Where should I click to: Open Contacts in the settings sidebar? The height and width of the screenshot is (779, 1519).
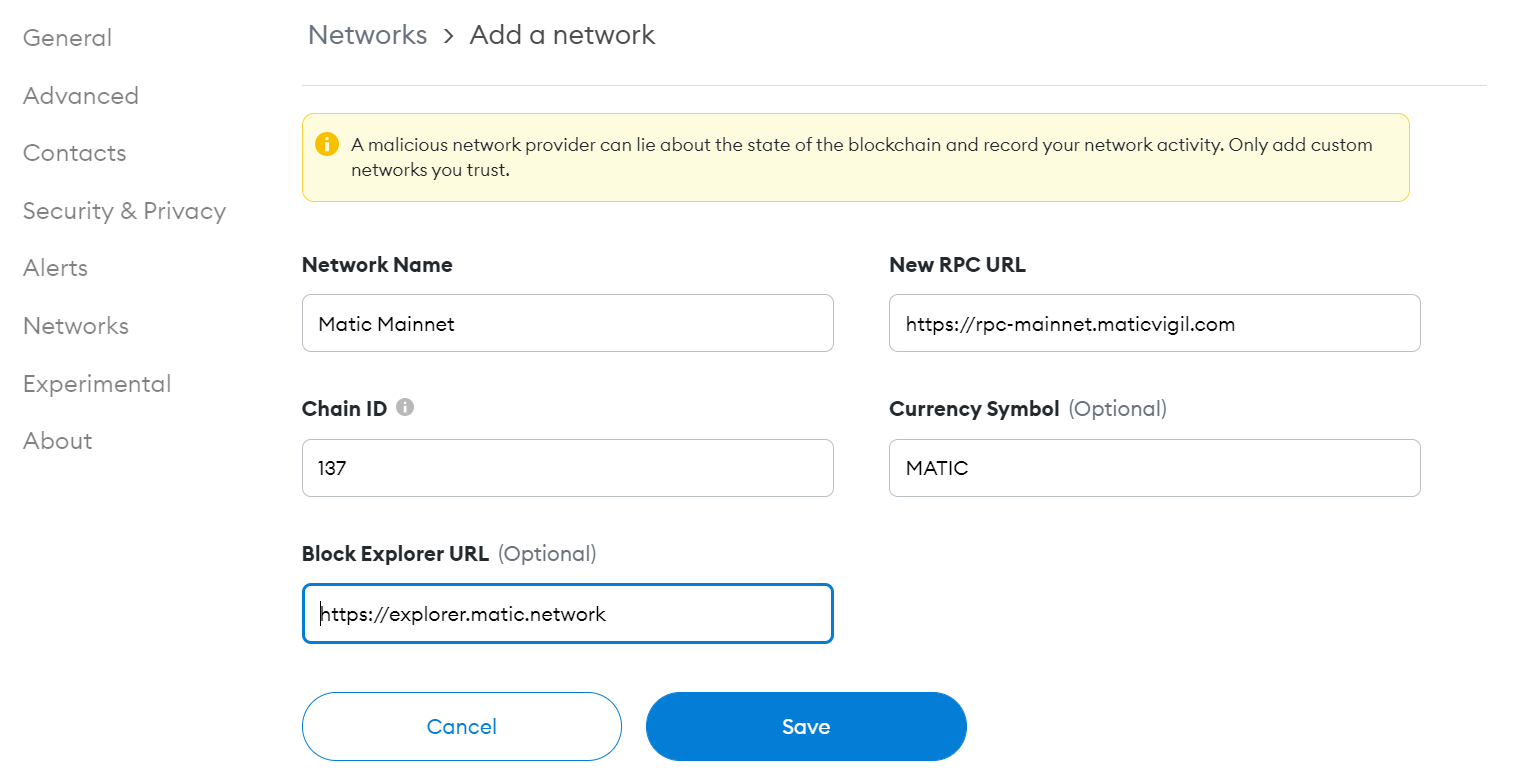74,153
